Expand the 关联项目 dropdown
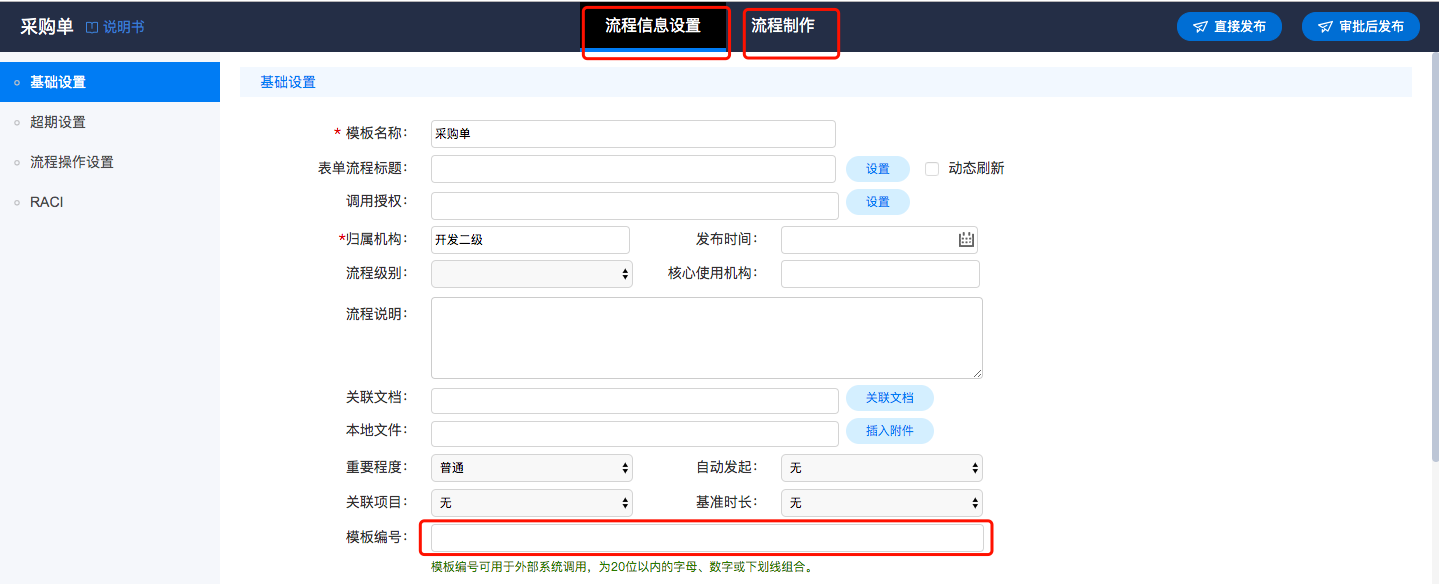The image size is (1439, 584). click(x=532, y=502)
